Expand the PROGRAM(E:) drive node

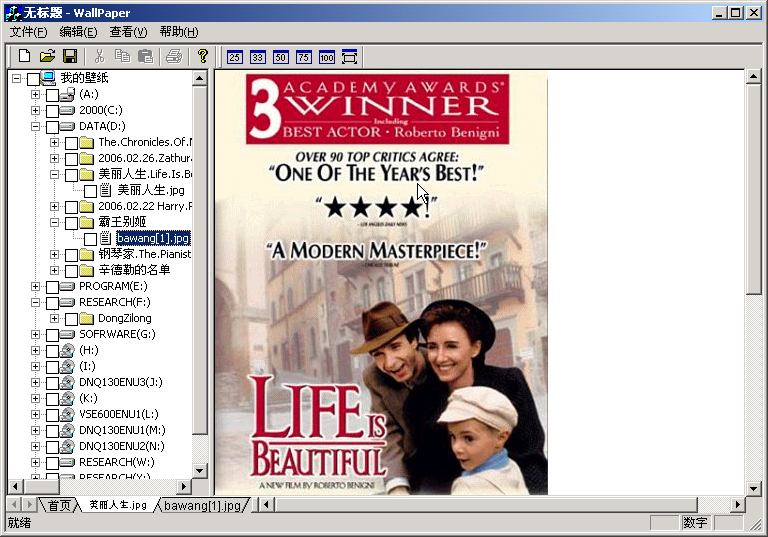tap(35, 286)
